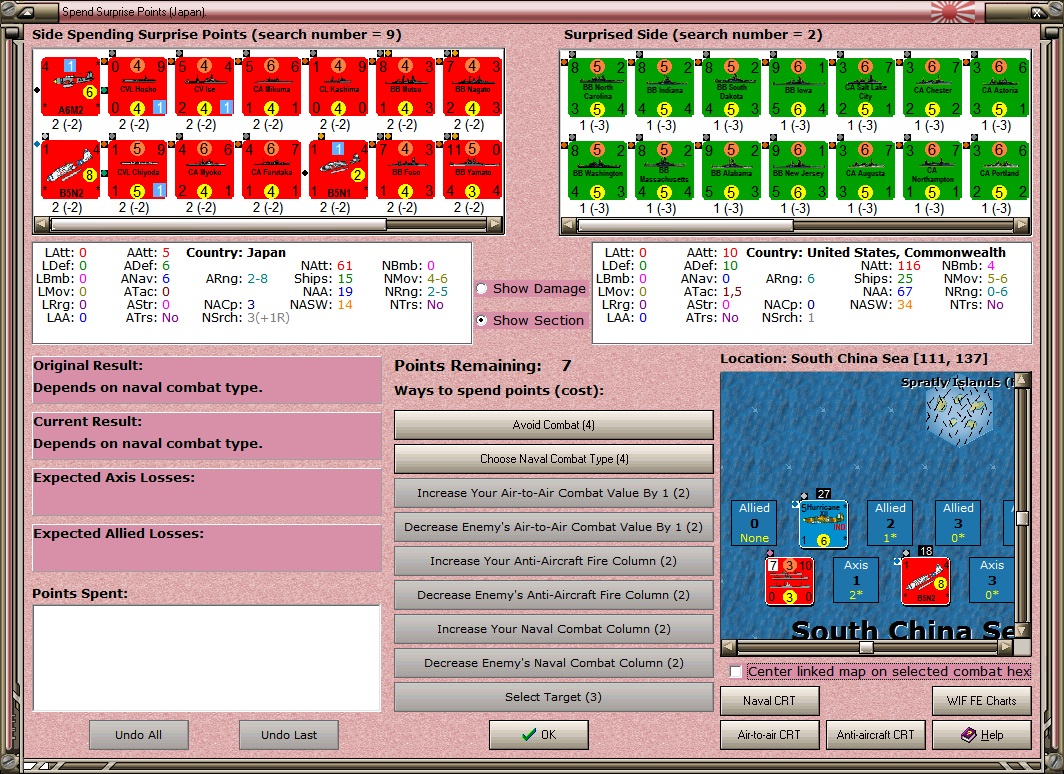Increase your naval combat column
1064x774 pixels.
click(x=554, y=629)
